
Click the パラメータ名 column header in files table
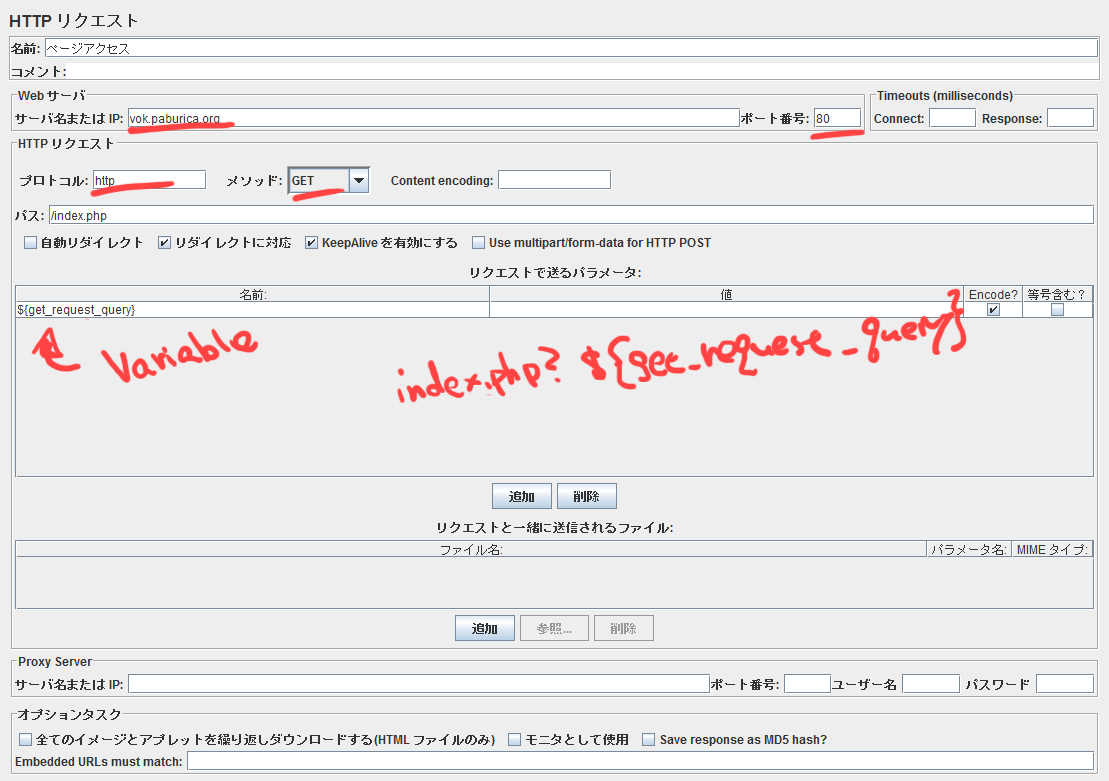coord(969,550)
